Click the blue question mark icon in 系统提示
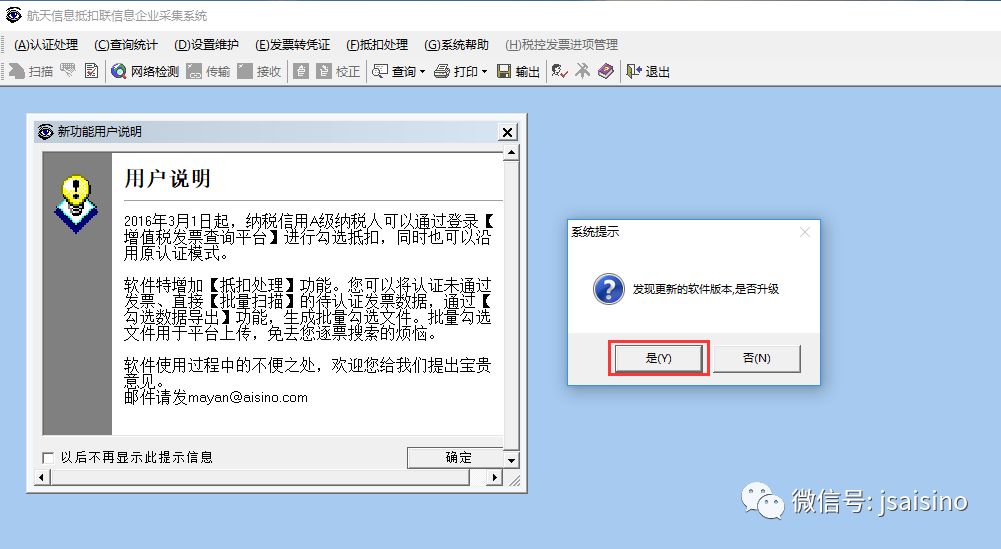Viewport: 1001px width, 549px height. click(x=608, y=289)
